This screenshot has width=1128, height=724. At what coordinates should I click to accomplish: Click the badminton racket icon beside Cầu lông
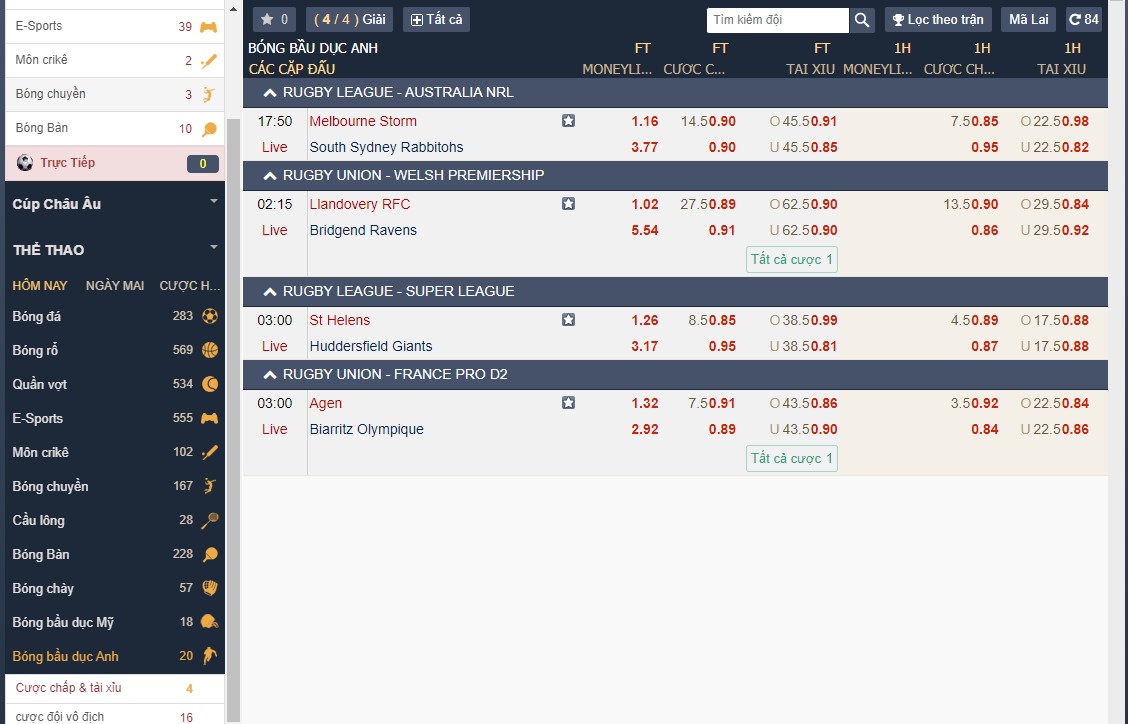(x=210, y=520)
